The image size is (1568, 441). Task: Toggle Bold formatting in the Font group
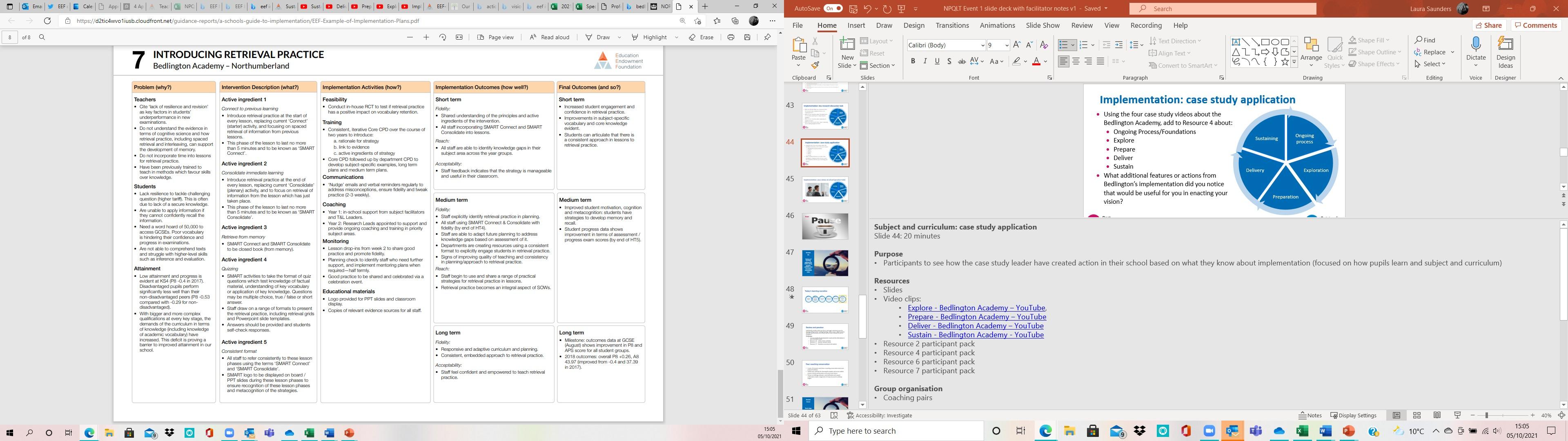point(913,62)
